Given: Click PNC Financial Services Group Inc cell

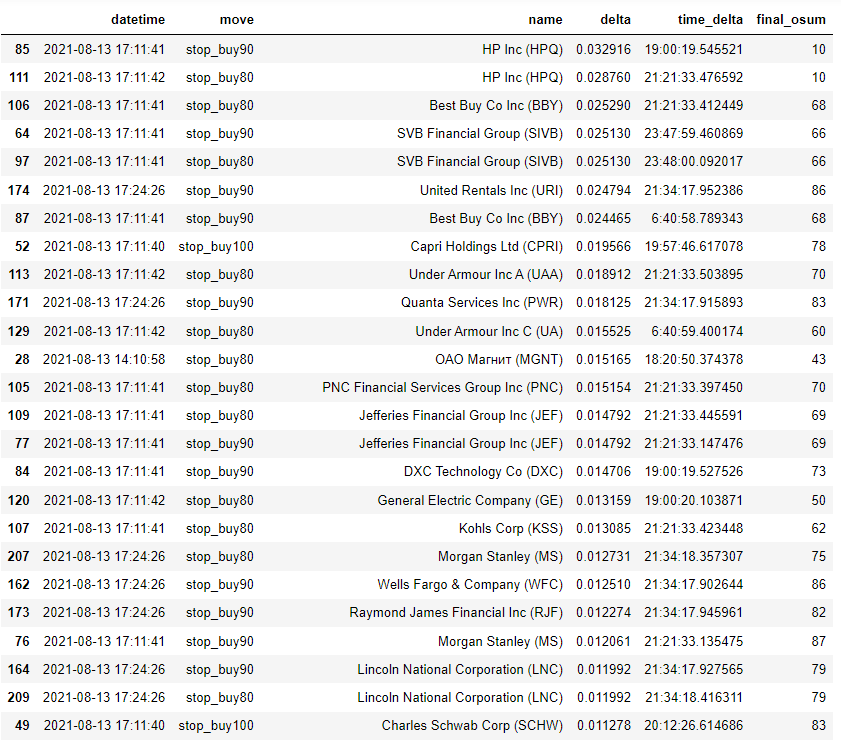Looking at the screenshot, I should tap(442, 387).
